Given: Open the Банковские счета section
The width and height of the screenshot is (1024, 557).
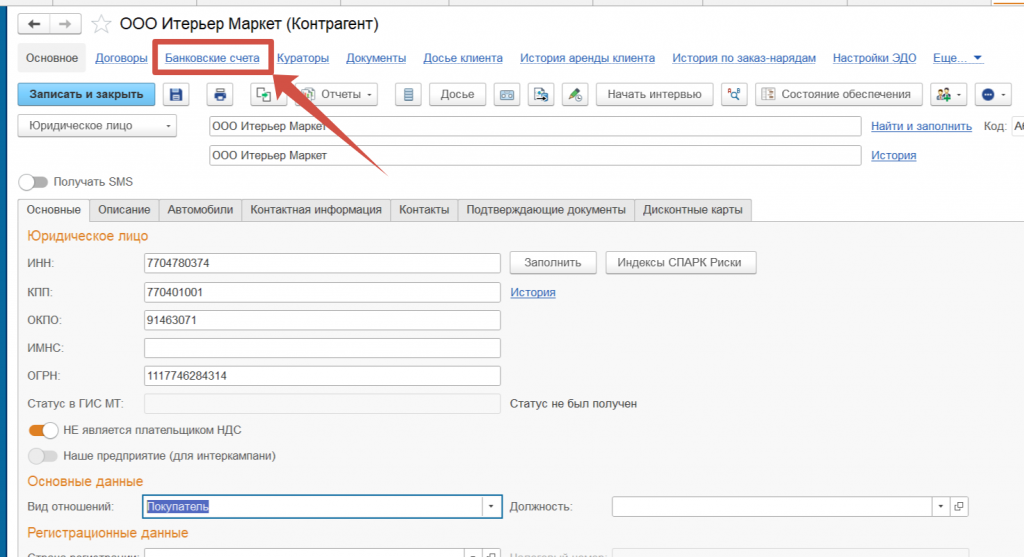Looking at the screenshot, I should tap(212, 58).
